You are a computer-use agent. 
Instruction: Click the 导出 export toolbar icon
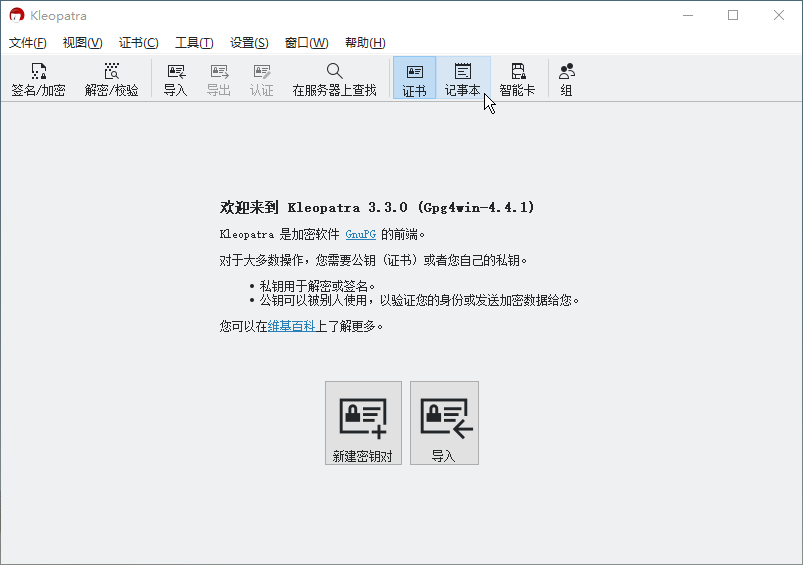tap(219, 79)
